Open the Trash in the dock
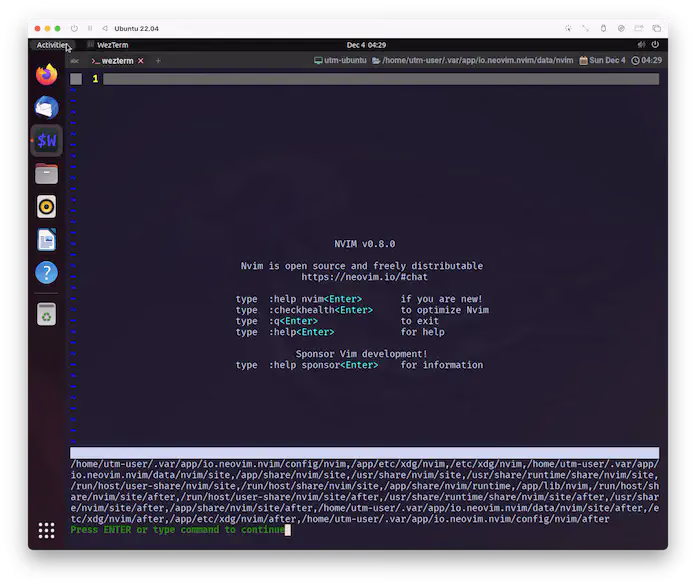This screenshot has width=696, height=587. [47, 314]
